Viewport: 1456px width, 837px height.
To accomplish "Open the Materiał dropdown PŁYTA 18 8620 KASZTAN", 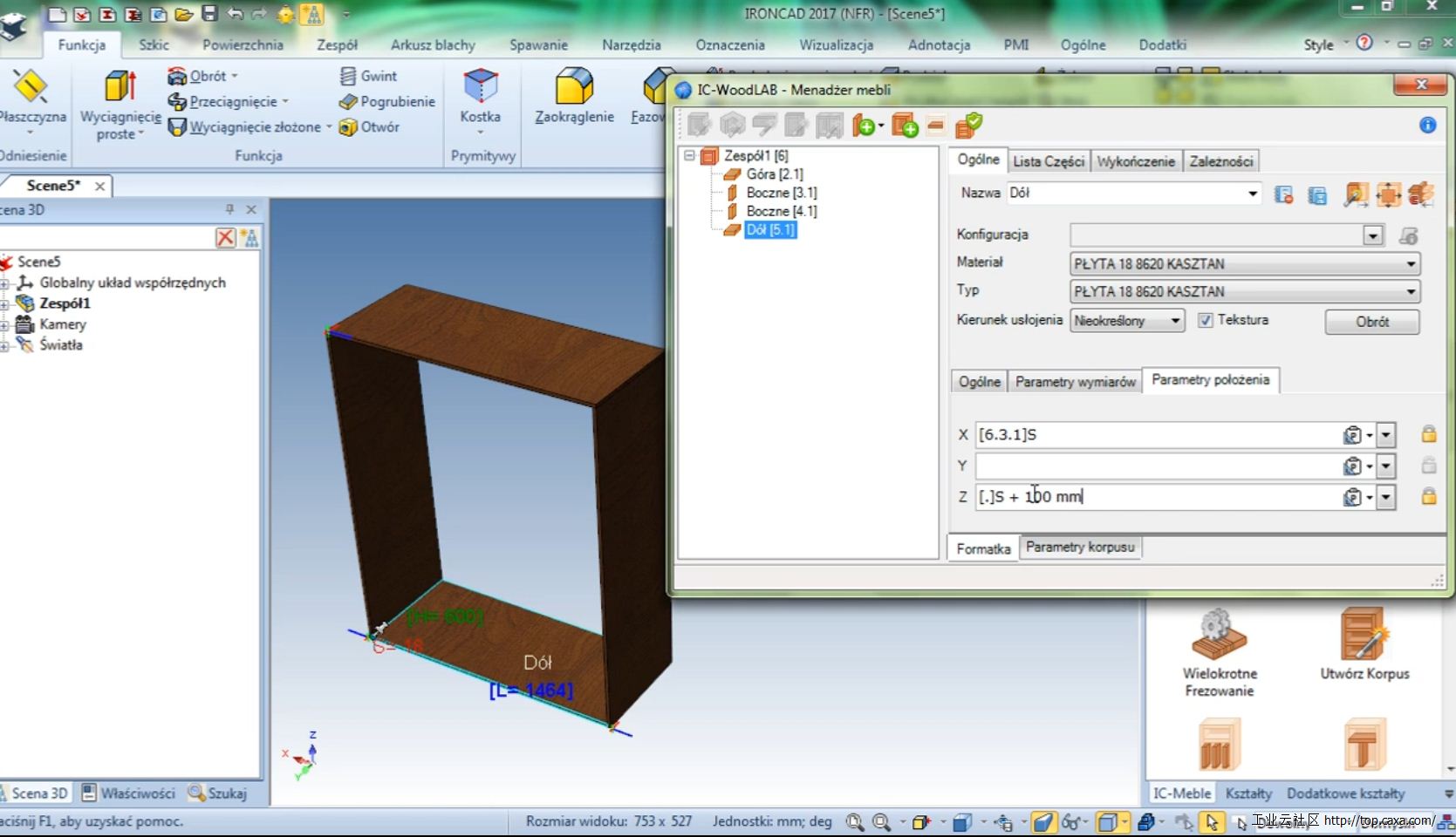I will 1246,263.
